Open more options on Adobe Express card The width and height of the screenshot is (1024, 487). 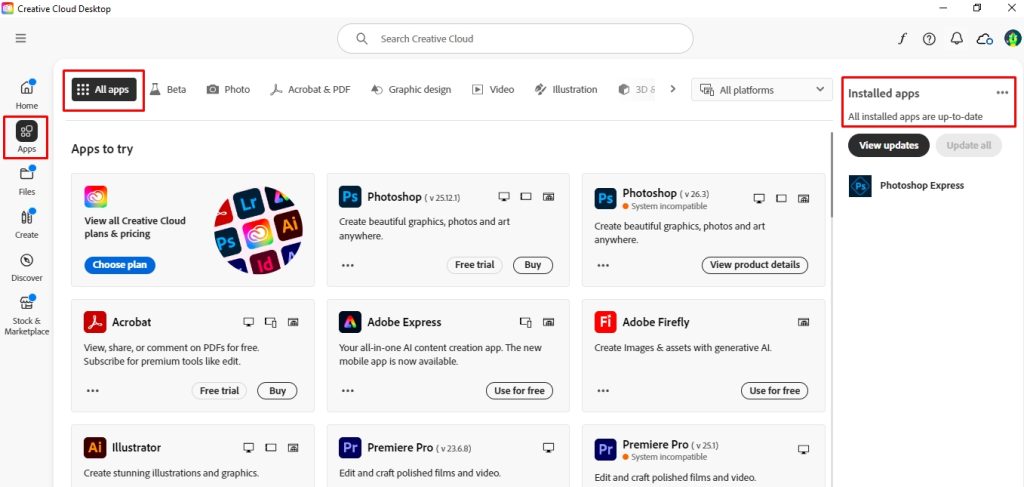click(348, 390)
